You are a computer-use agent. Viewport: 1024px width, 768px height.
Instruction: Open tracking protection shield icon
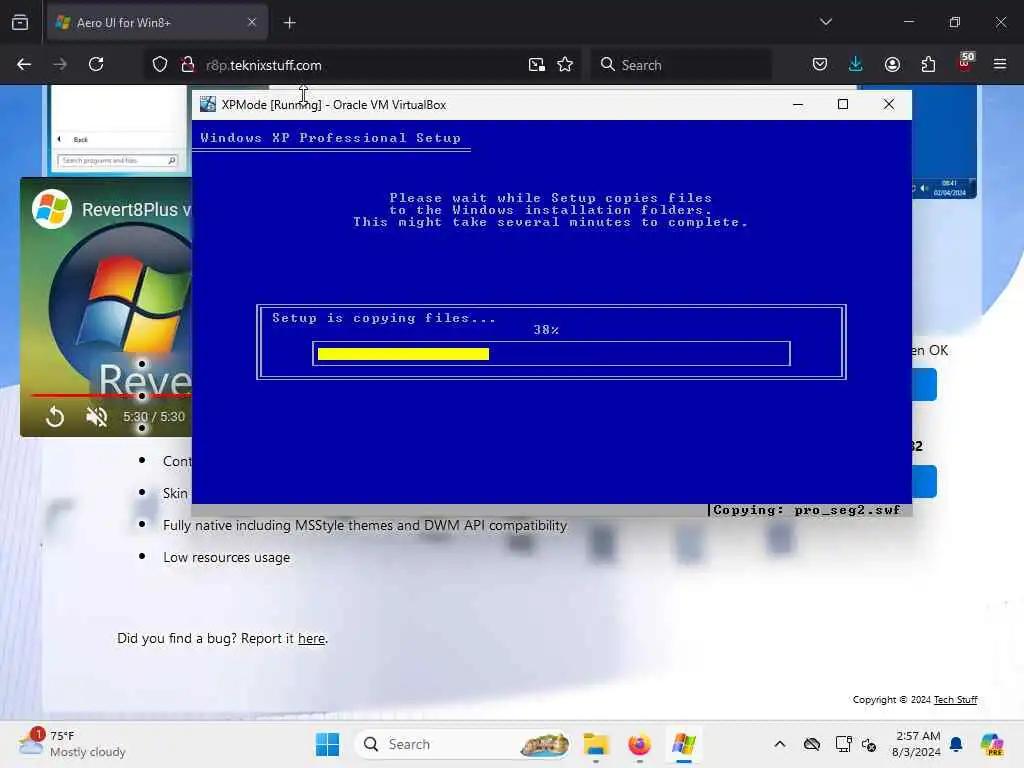coord(160,65)
